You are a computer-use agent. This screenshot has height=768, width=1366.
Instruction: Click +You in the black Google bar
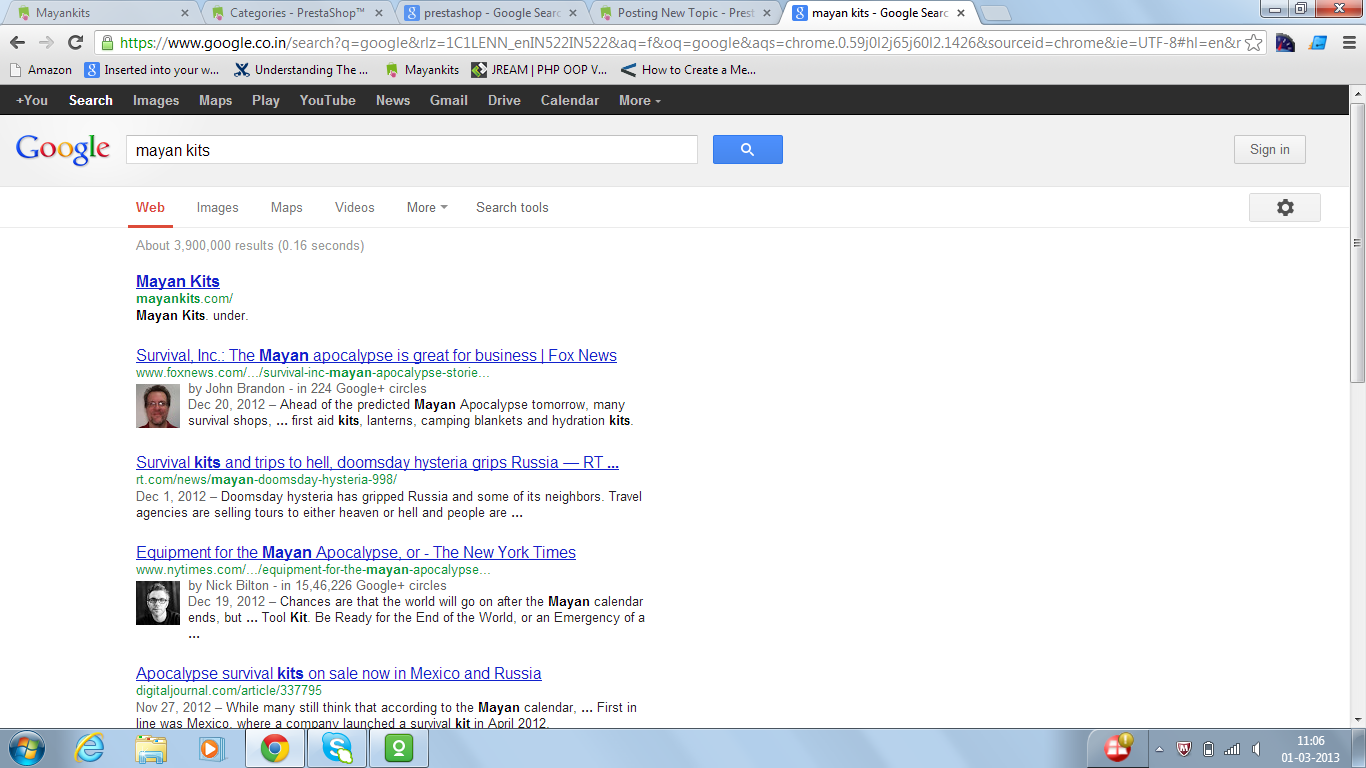(x=32, y=100)
